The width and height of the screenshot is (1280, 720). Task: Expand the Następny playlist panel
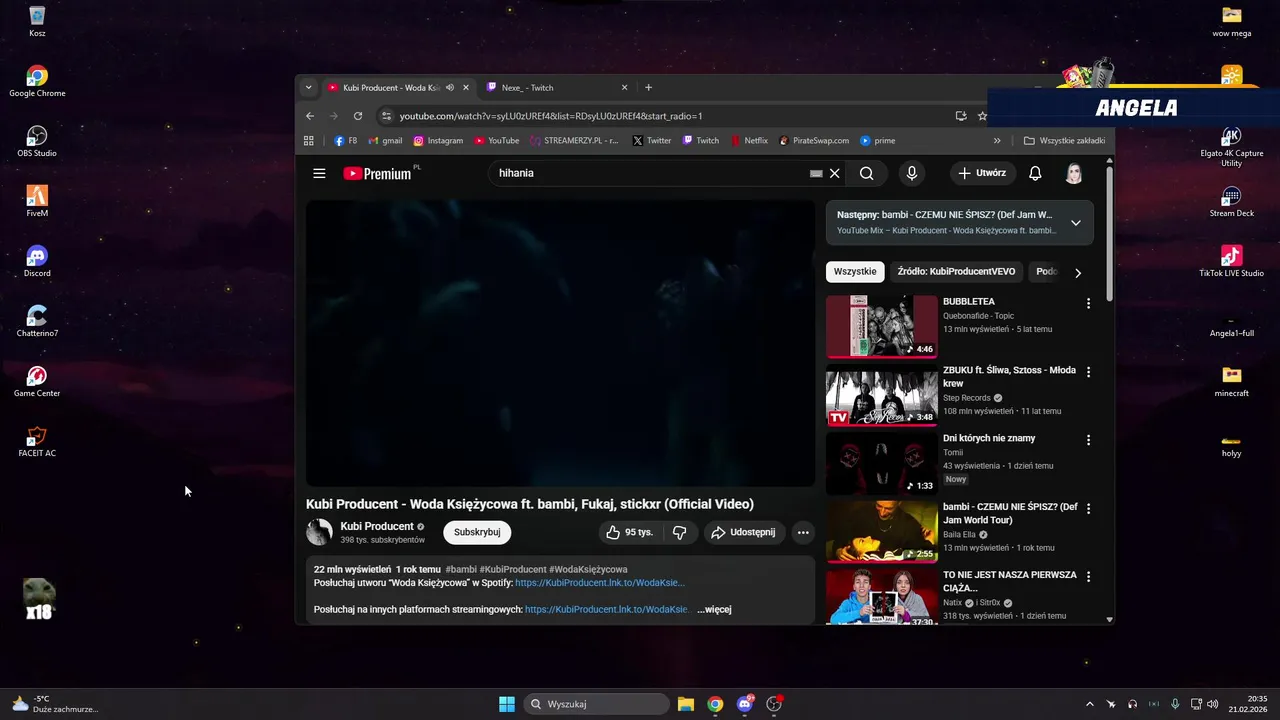(1076, 223)
